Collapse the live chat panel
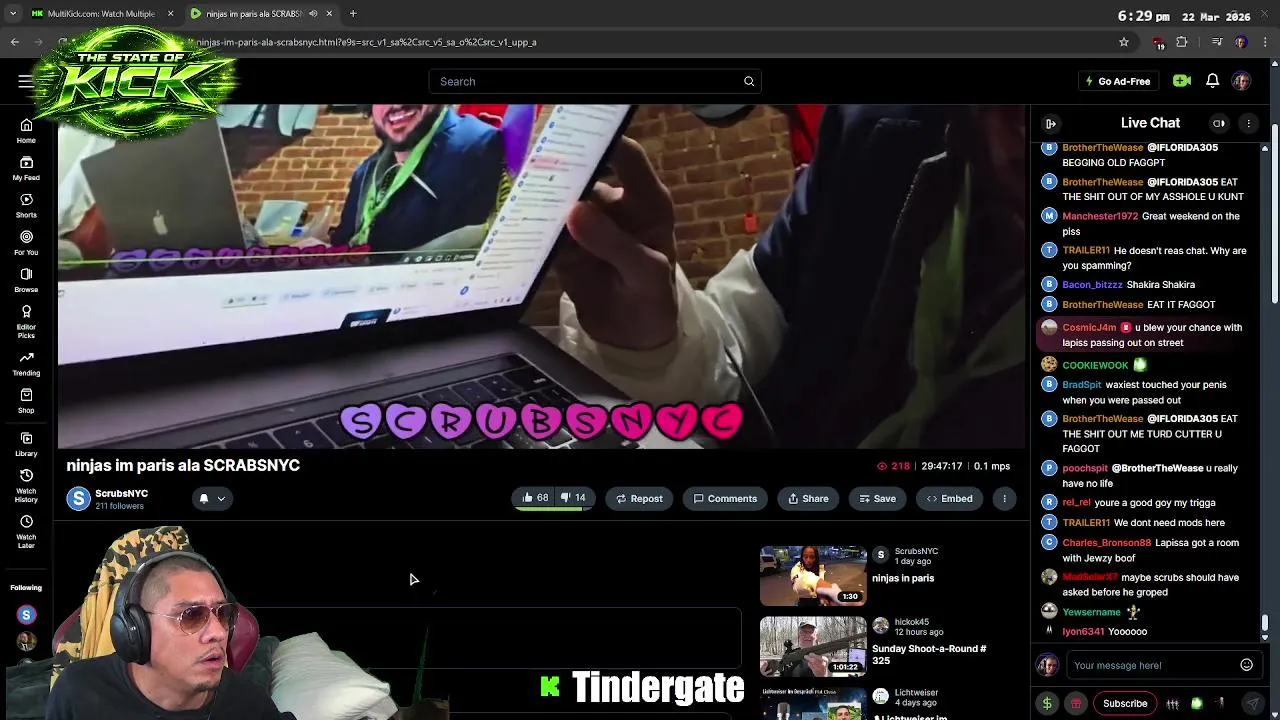 click(x=1050, y=123)
